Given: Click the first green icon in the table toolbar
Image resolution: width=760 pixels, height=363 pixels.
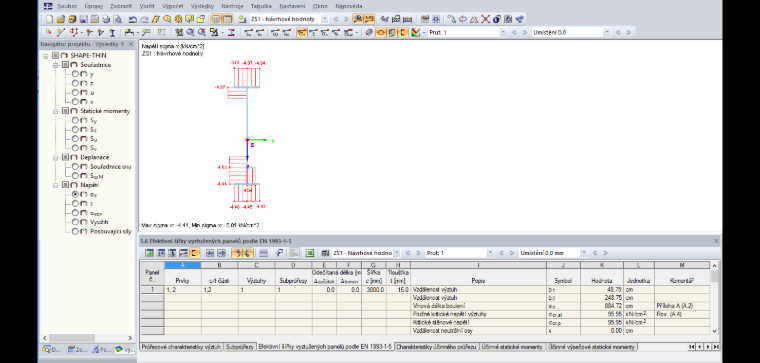Looking at the screenshot, I should pos(149,253).
